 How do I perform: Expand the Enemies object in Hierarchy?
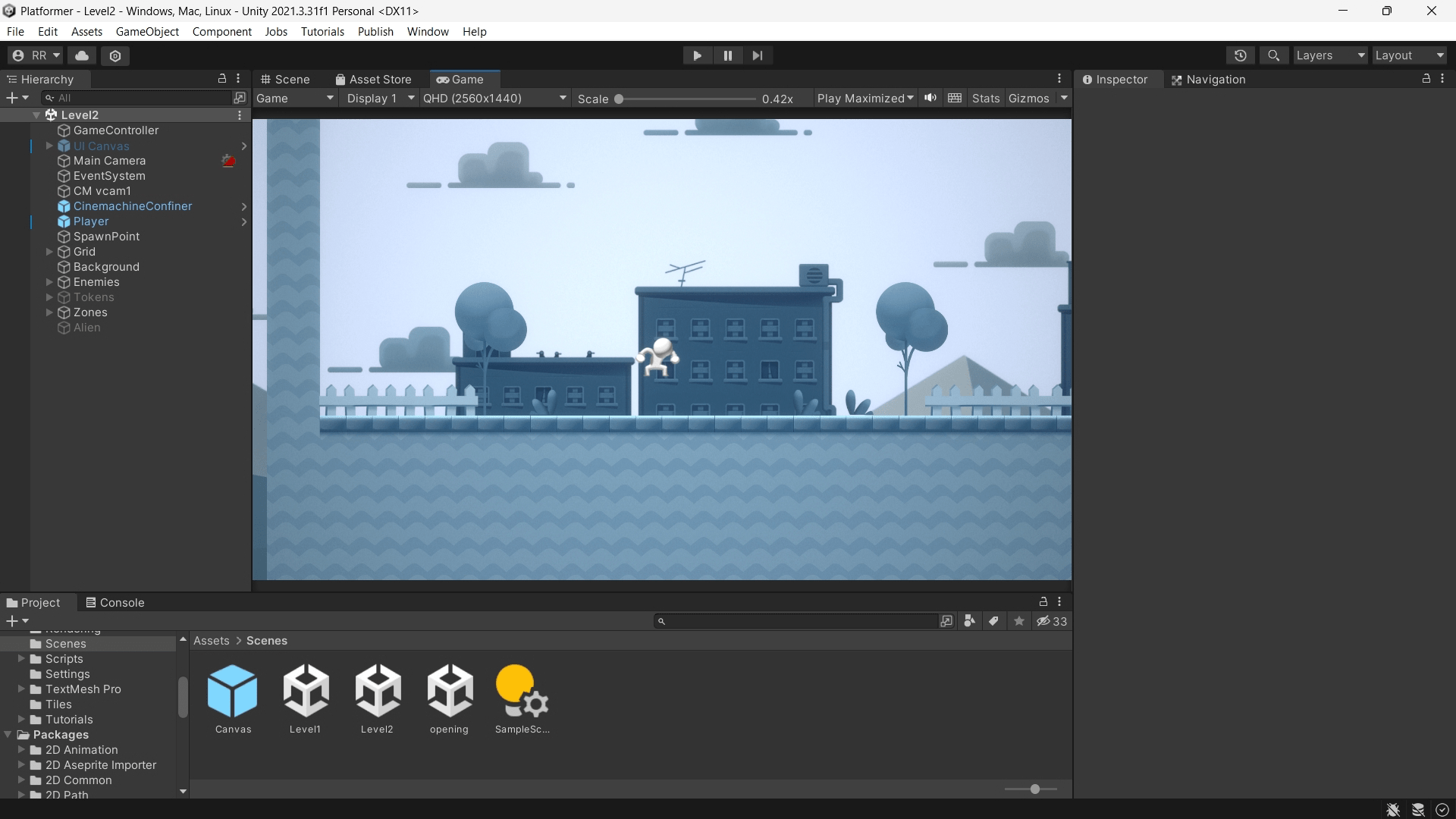[49, 282]
